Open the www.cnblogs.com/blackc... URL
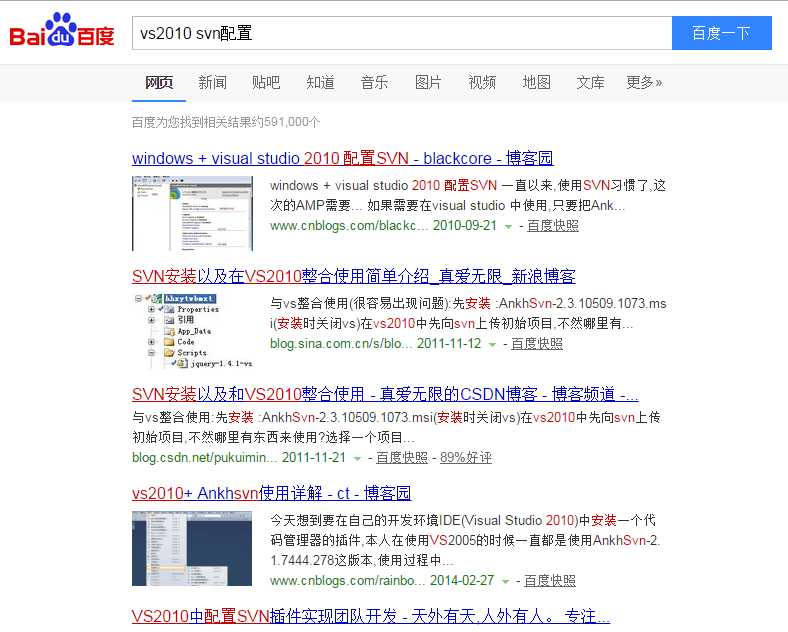The height and width of the screenshot is (632, 788). (349, 226)
